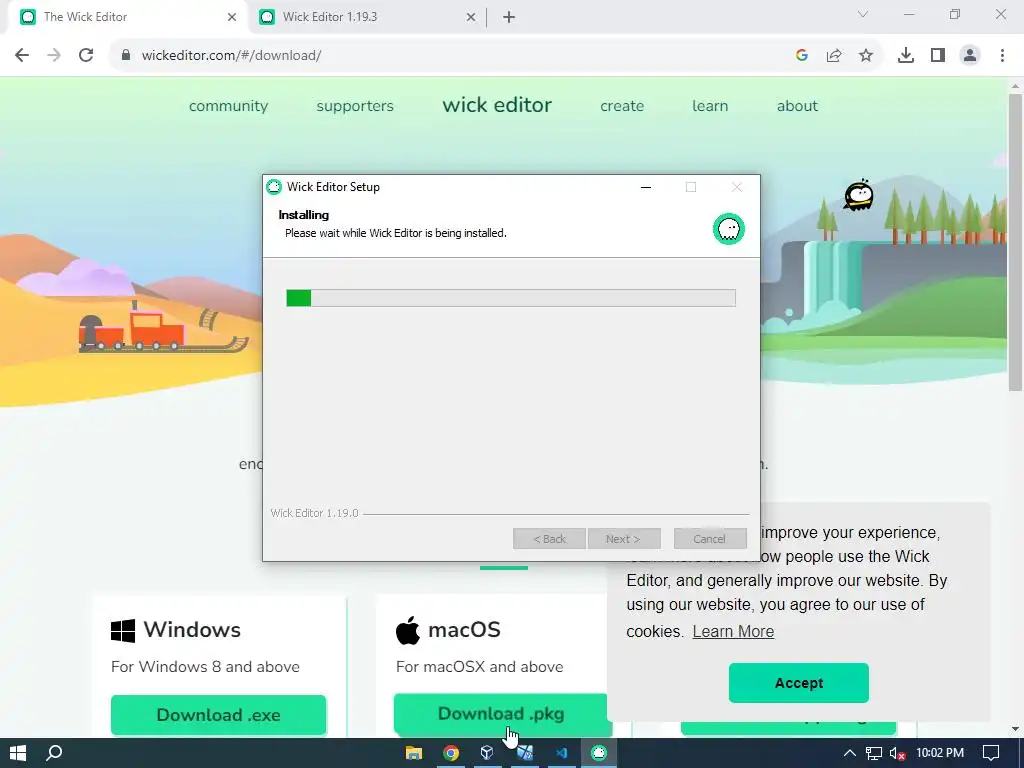This screenshot has width=1024, height=768.
Task: Click the Next button in setup
Action: click(624, 539)
